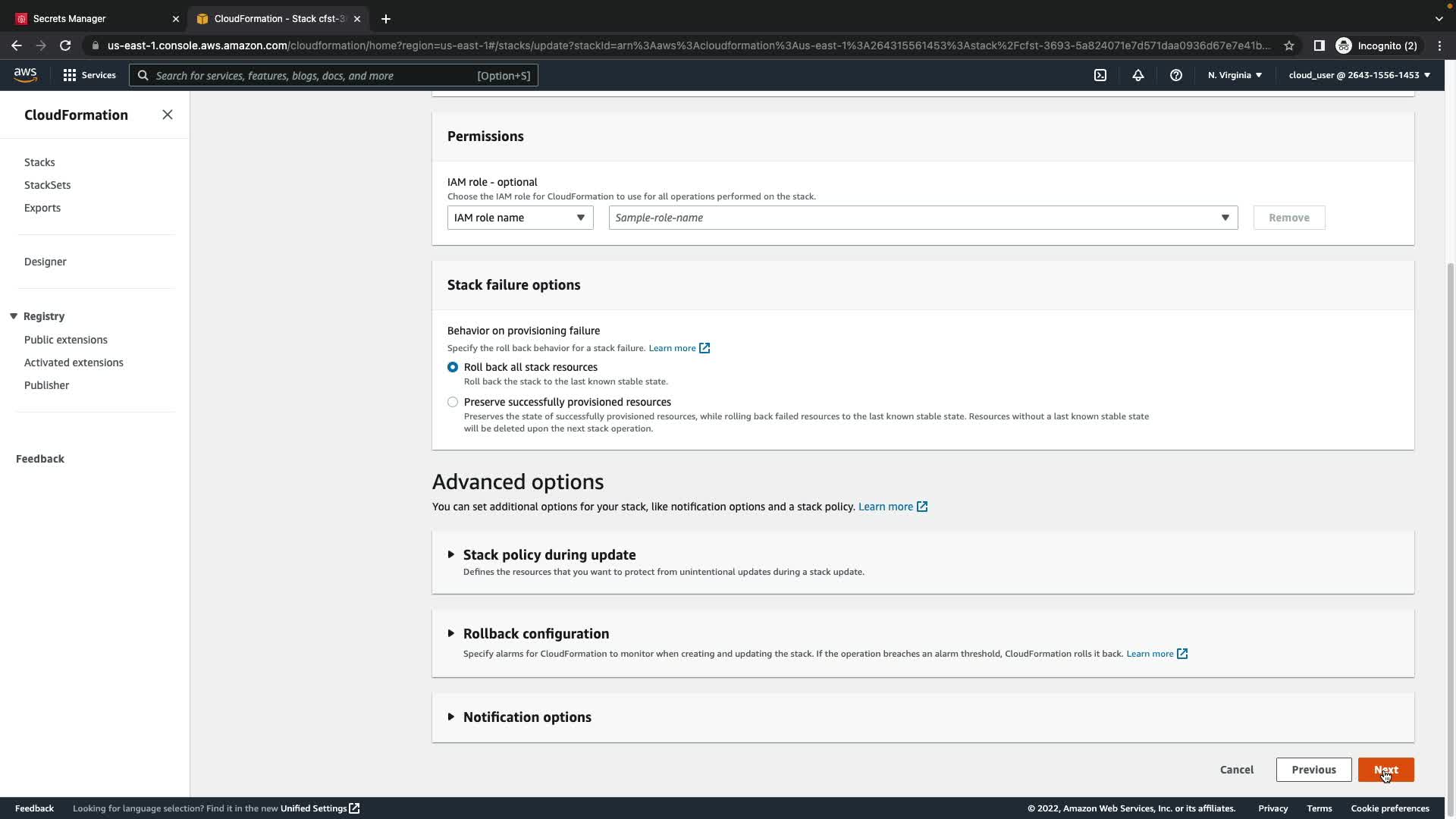Select Preserve successfully provisioned resources

[453, 402]
